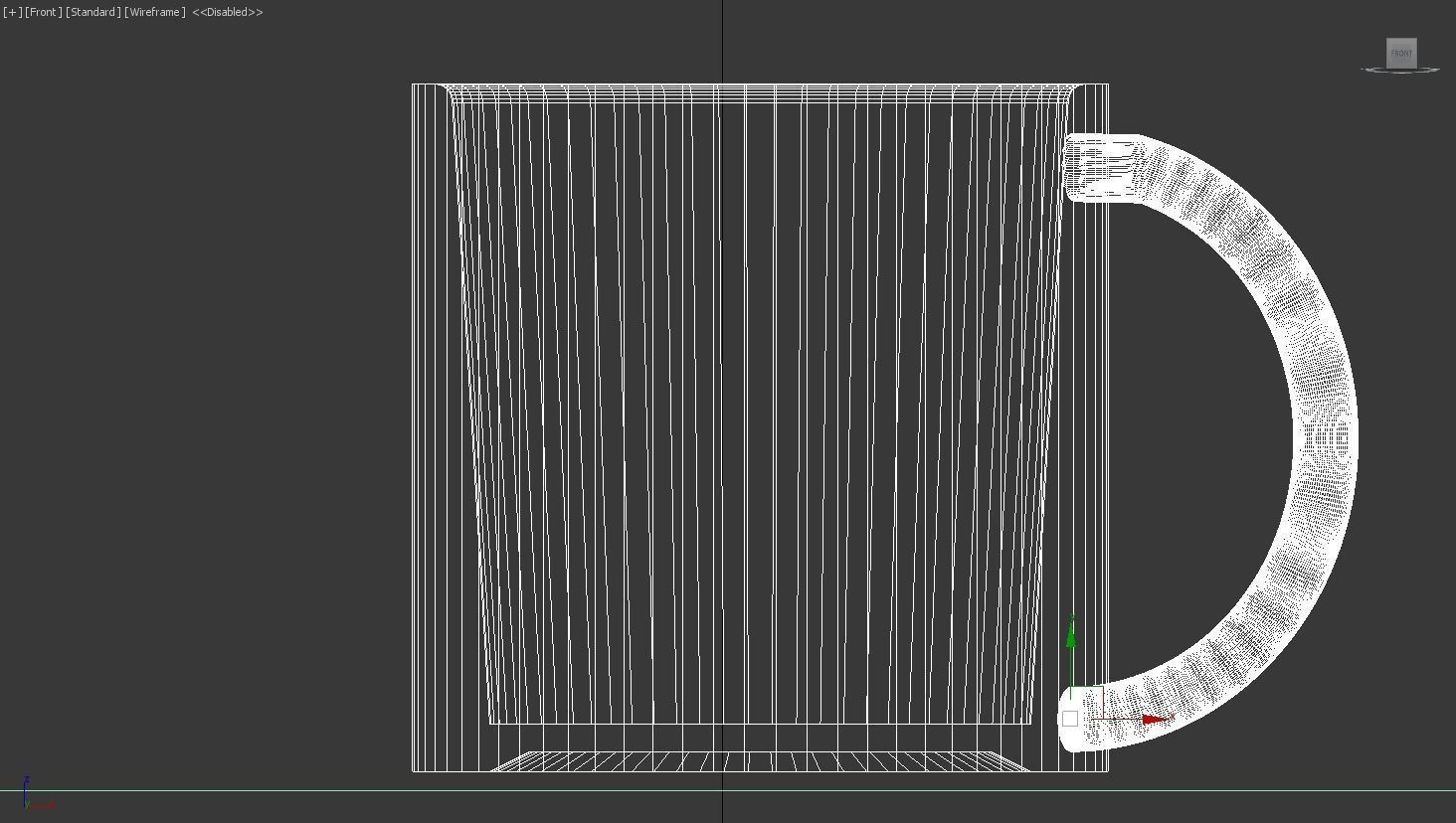
Task: Click the green Y-axis arrow of move gizmo
Action: tap(1071, 634)
